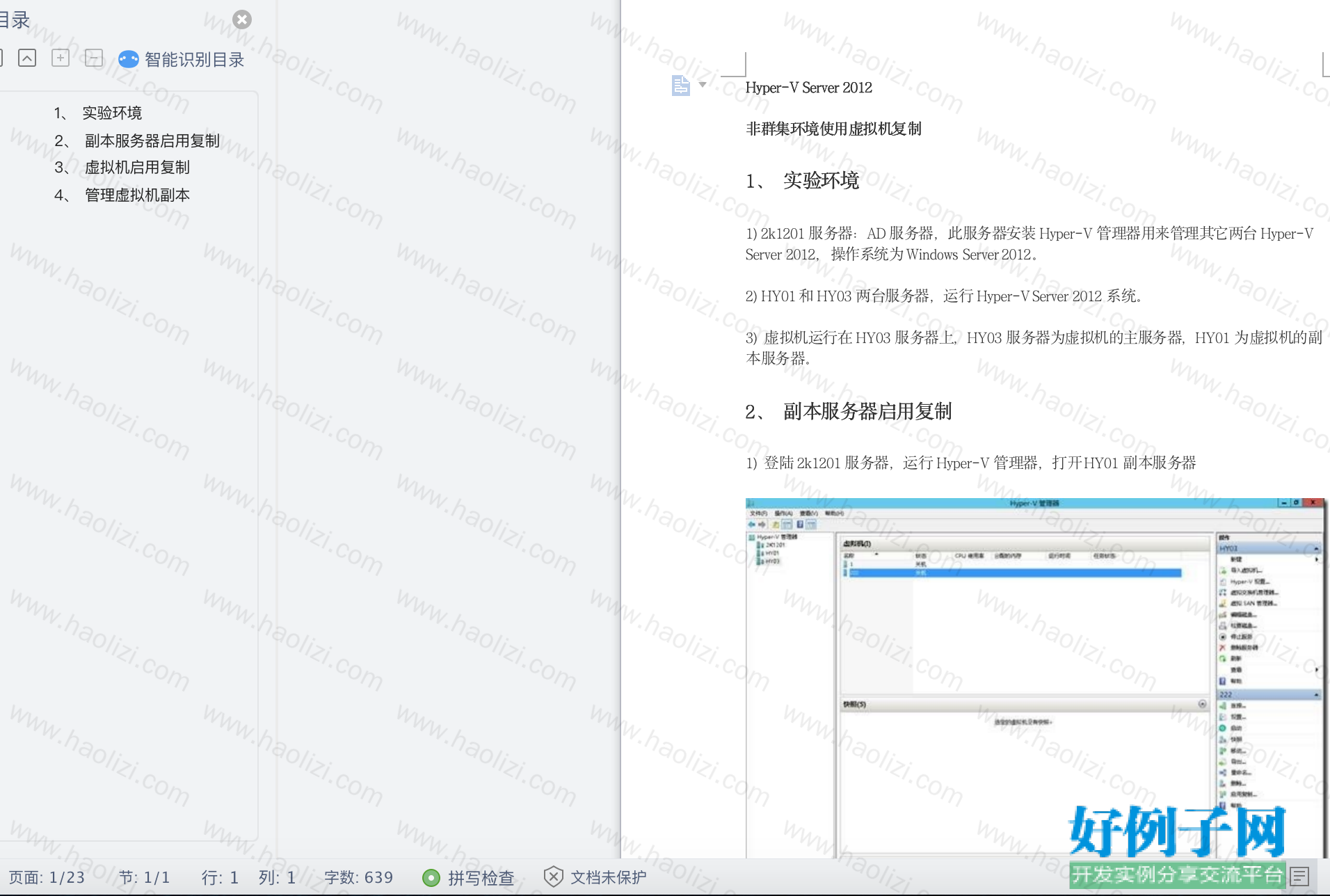The height and width of the screenshot is (896, 1330).
Task: Click the subtitle 非群集环境使用虚拟机复制
Action: [833, 129]
